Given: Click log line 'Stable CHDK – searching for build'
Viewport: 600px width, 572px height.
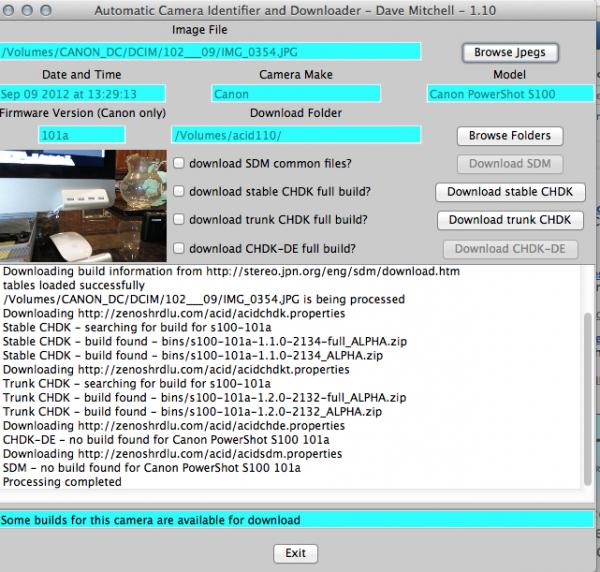Looking at the screenshot, I should [x=137, y=328].
